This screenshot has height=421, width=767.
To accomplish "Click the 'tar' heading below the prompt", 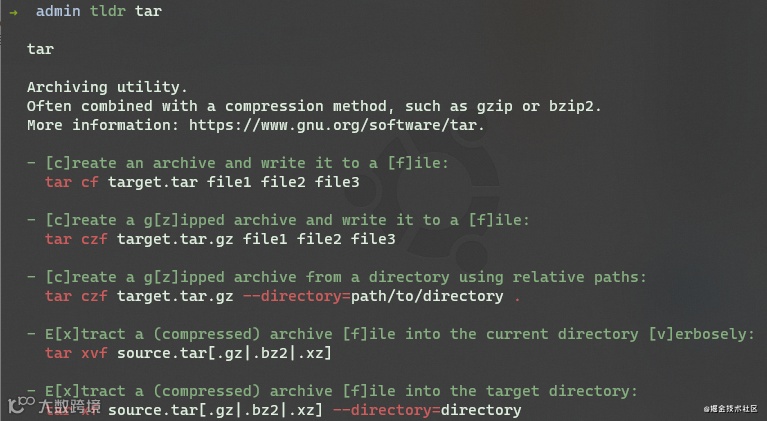I will (40, 49).
